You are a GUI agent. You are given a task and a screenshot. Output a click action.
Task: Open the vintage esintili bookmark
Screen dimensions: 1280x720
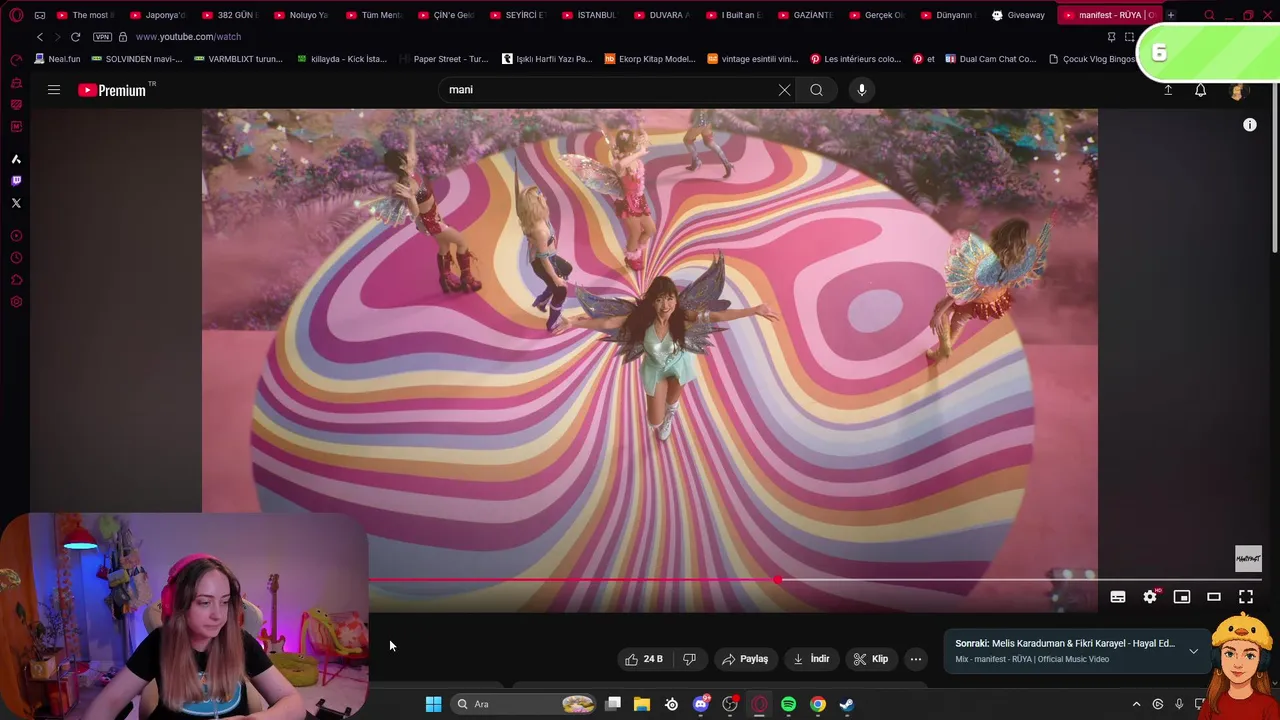[x=753, y=59]
